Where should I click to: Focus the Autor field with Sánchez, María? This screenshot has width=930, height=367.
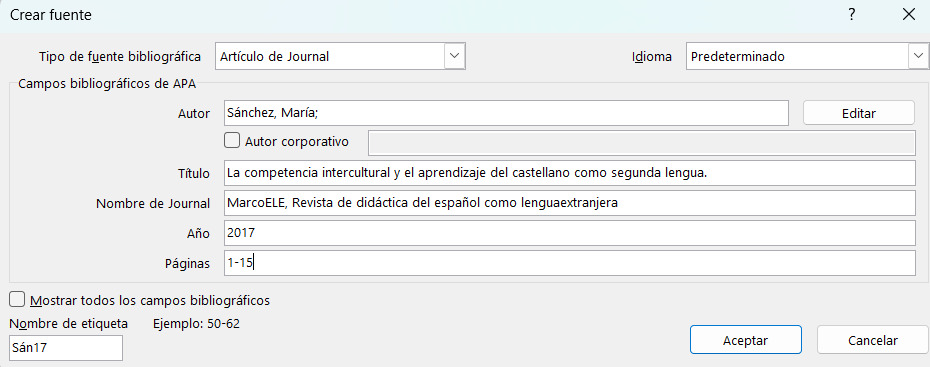(507, 113)
